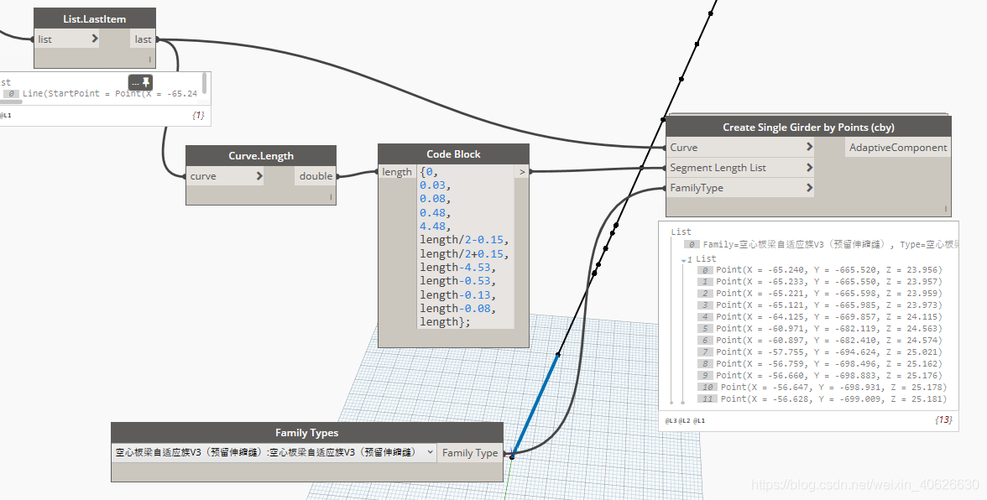Click the ellipsis icon on preview bubble
The image size is (987, 500).
(x=135, y=82)
